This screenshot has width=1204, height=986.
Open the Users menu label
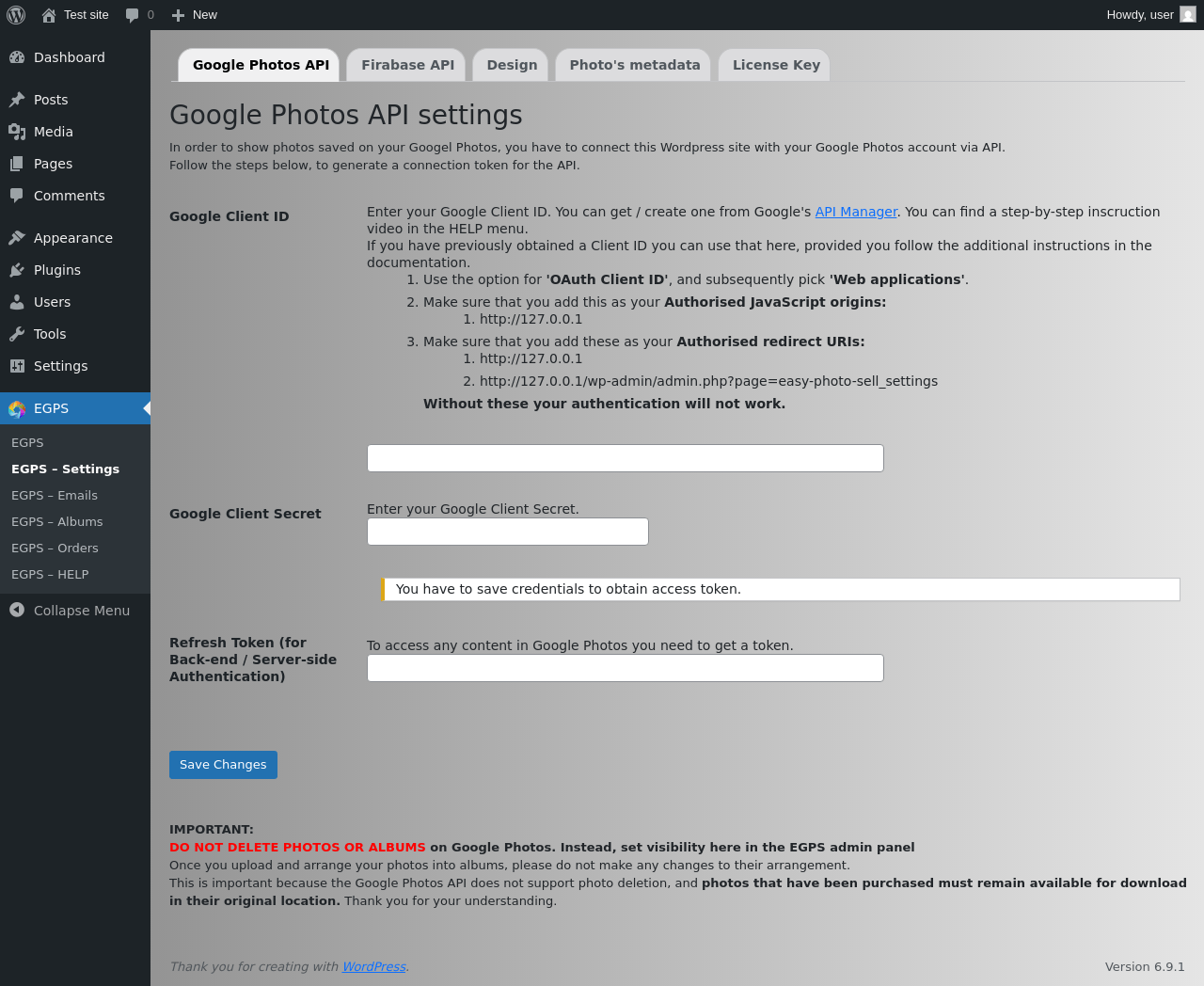tap(53, 302)
